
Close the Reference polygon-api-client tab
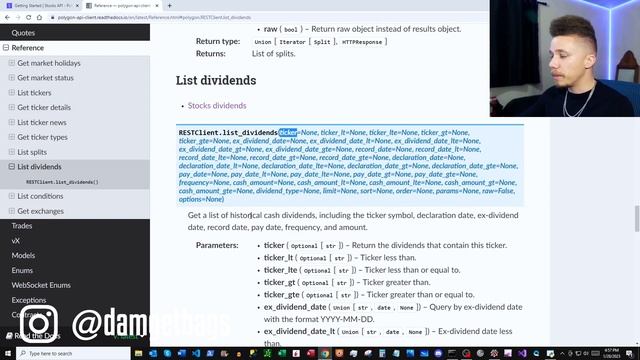pyautogui.click(x=157, y=6)
